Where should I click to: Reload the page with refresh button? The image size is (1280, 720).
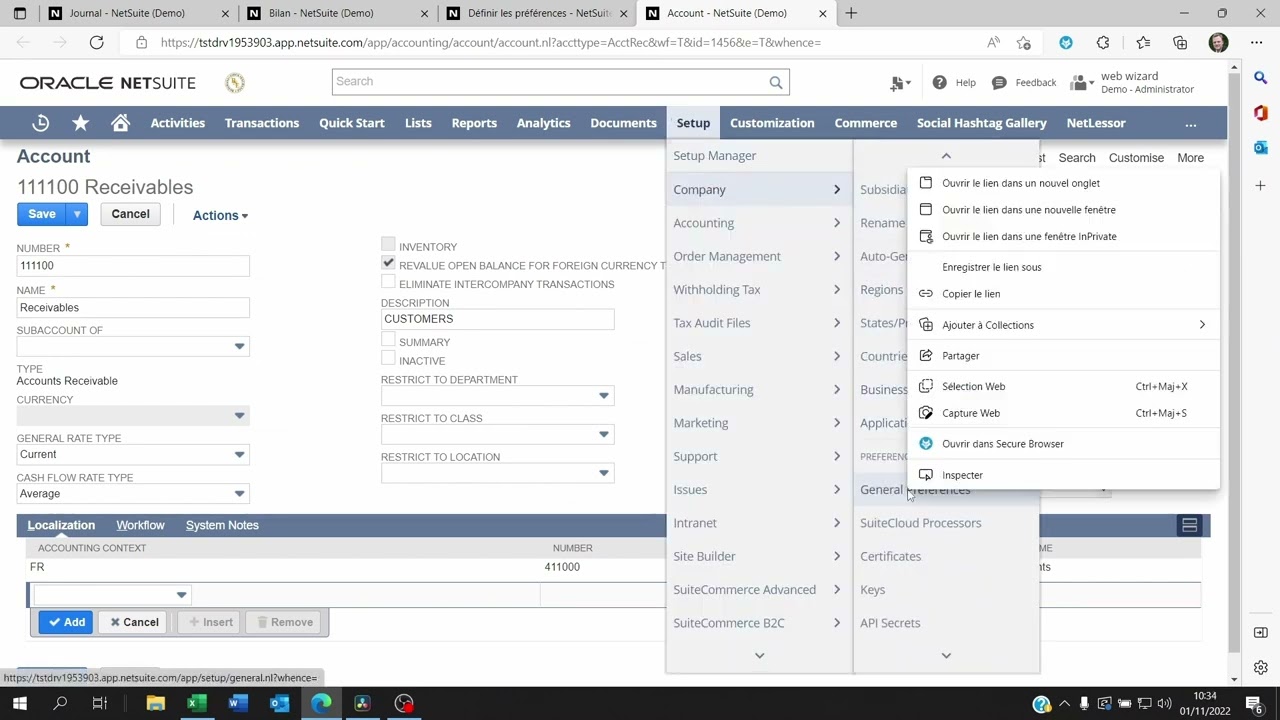click(x=96, y=42)
